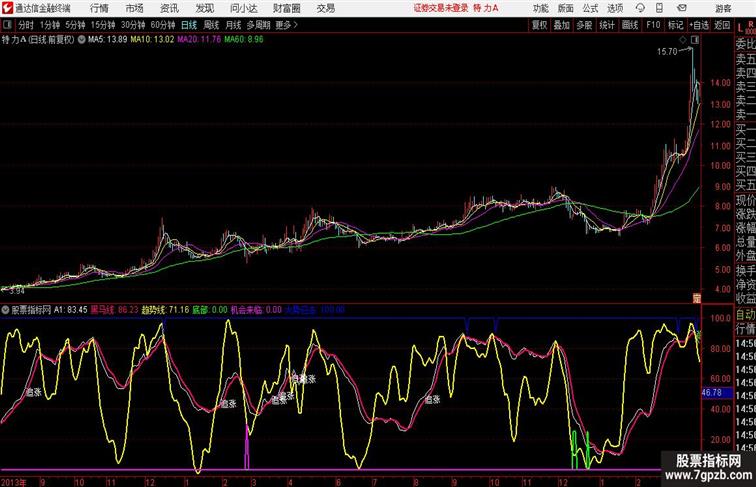Click the MA60: 8.96 value
Screen dimensions: 756x487
(243, 40)
